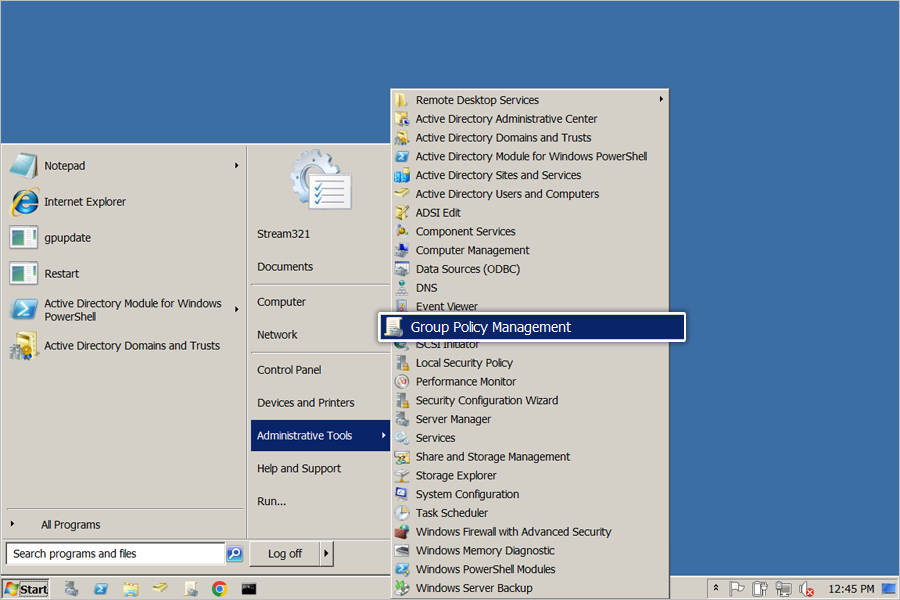900x600 pixels.
Task: Open Command Prompt from the taskbar
Action: (249, 589)
